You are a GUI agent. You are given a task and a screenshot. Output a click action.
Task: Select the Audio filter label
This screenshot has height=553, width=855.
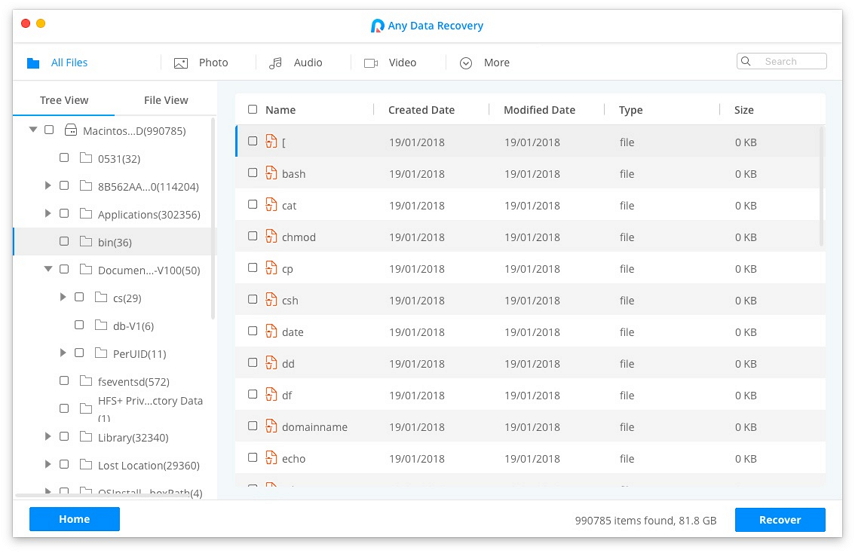[x=308, y=63]
